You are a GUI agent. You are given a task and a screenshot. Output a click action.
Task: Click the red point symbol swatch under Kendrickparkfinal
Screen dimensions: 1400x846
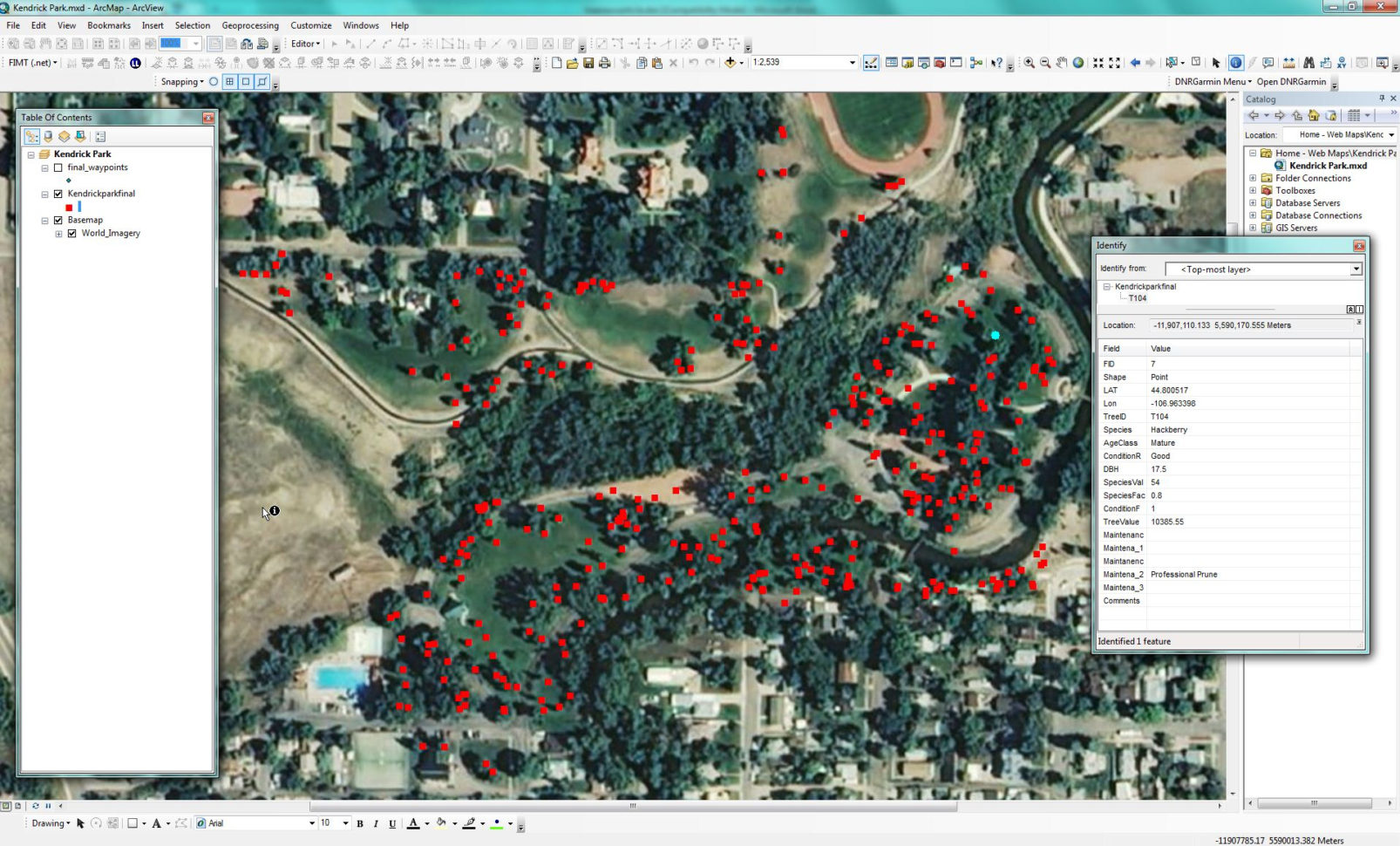click(x=69, y=207)
